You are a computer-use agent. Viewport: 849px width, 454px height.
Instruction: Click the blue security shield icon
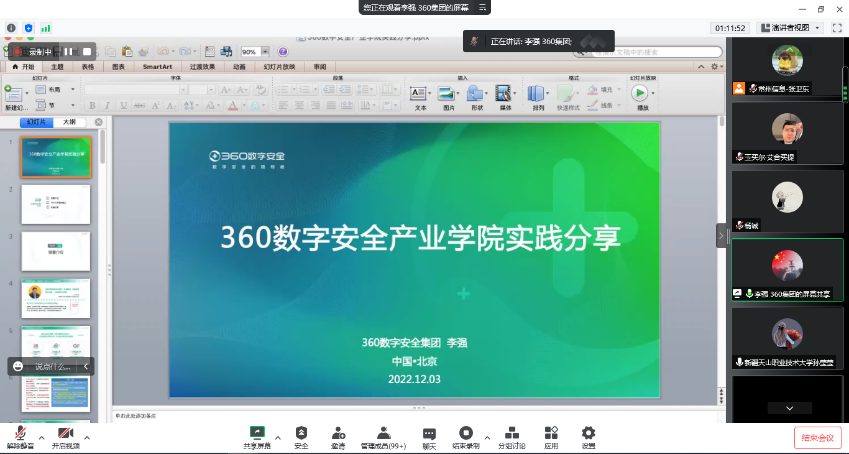29,28
